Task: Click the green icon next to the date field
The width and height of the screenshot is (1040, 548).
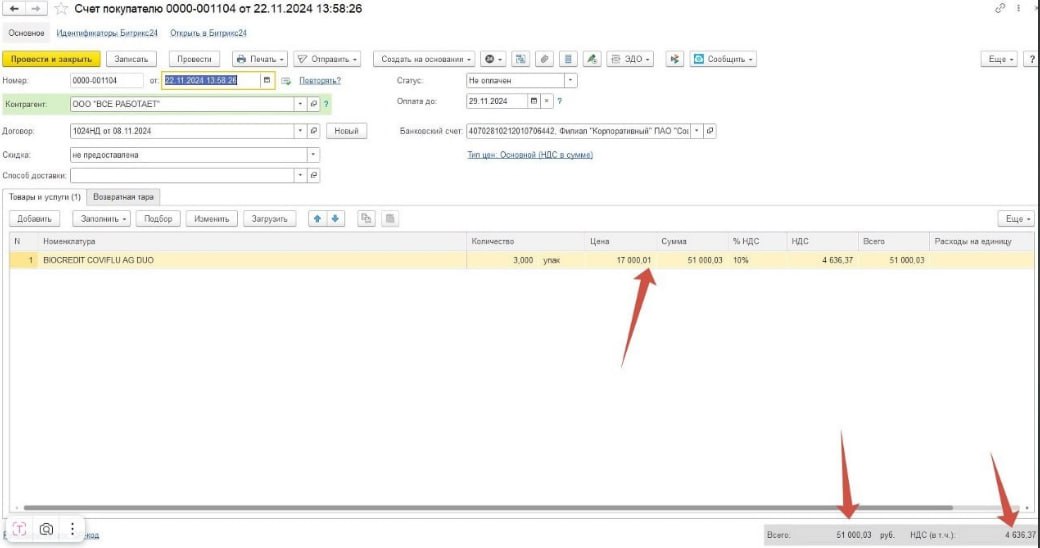Action: click(286, 81)
